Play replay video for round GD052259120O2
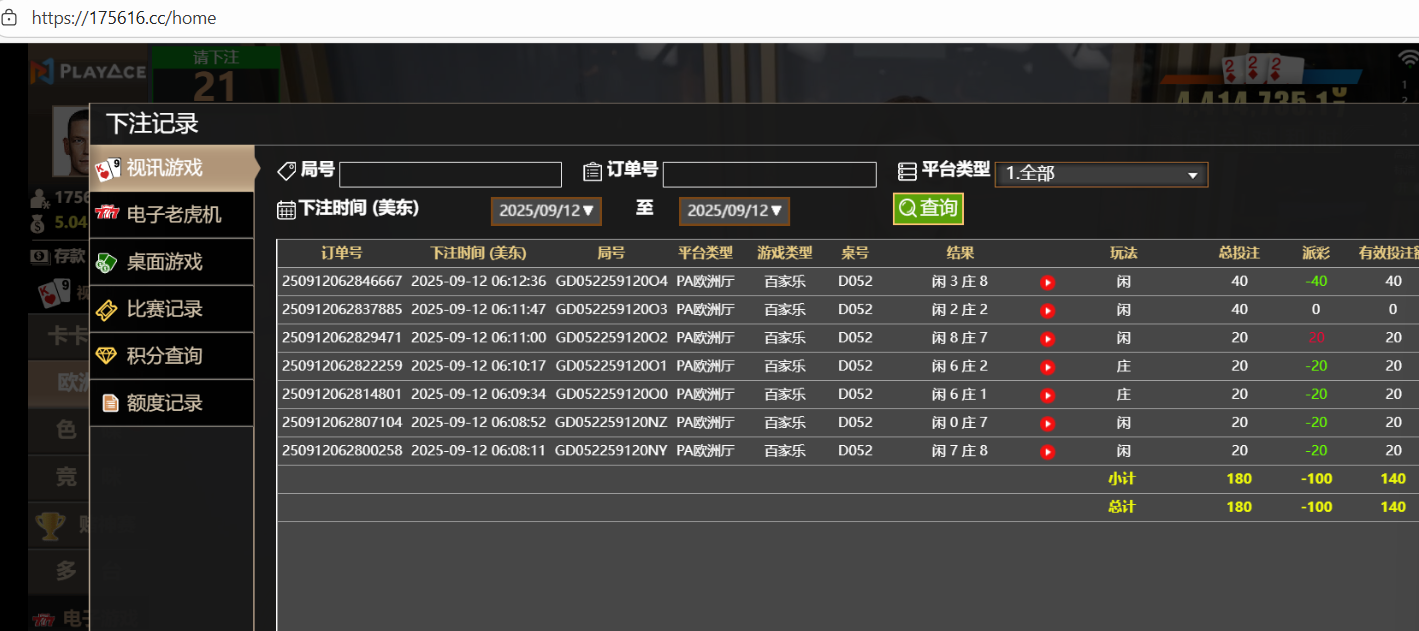 (1047, 339)
